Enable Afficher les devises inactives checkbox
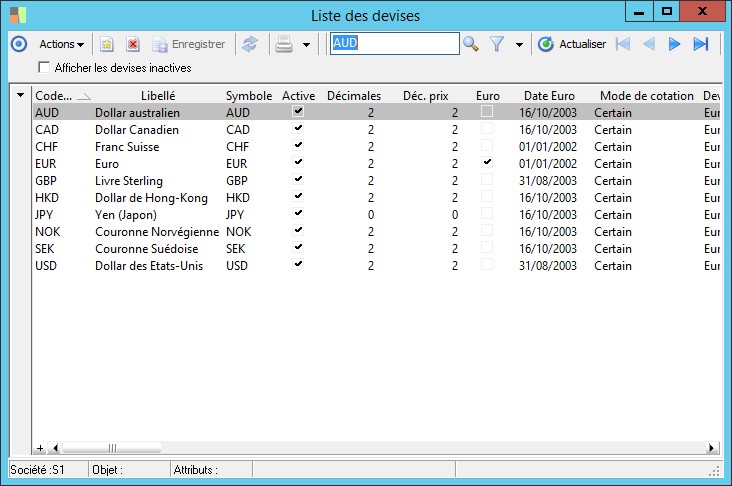 coord(44,67)
